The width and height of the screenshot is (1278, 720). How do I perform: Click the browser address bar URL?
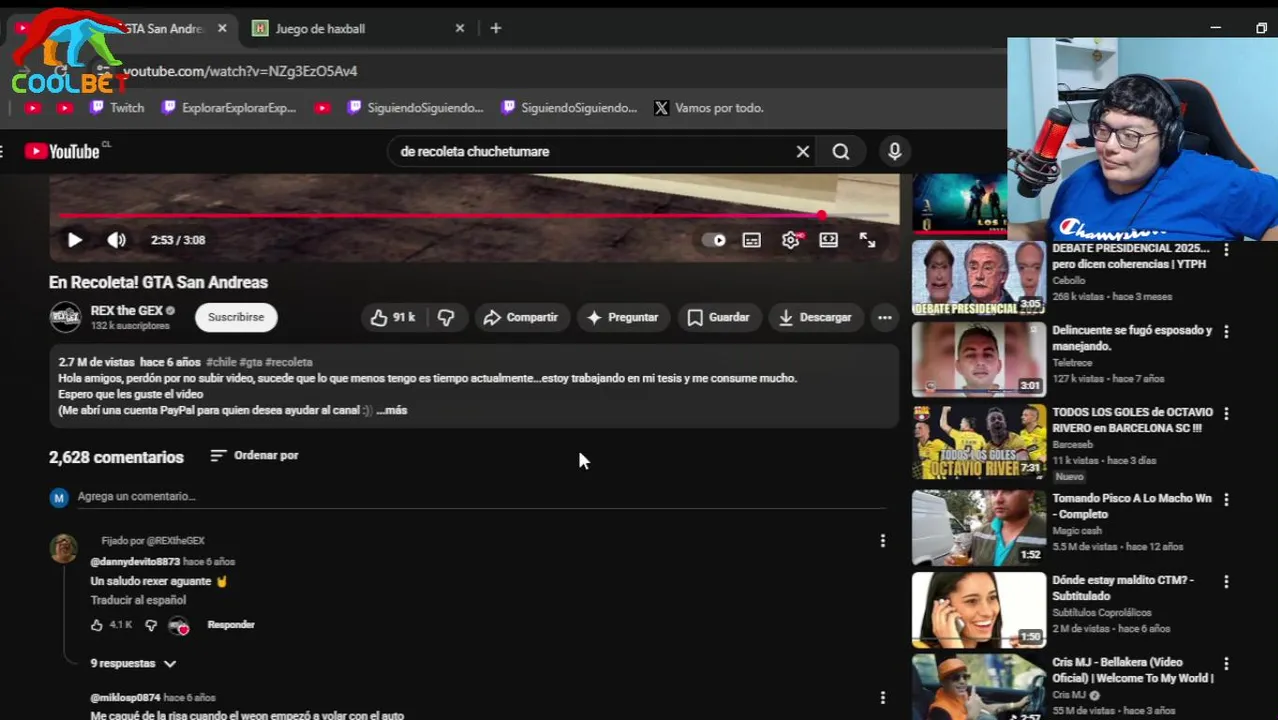(240, 71)
